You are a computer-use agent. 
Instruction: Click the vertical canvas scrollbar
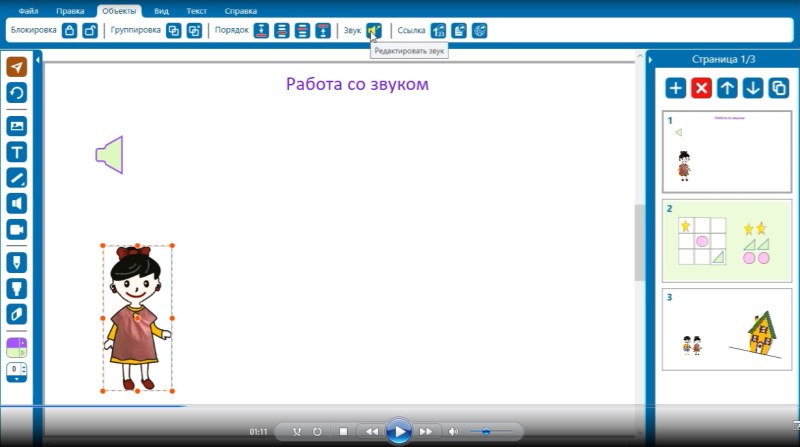tap(639, 242)
